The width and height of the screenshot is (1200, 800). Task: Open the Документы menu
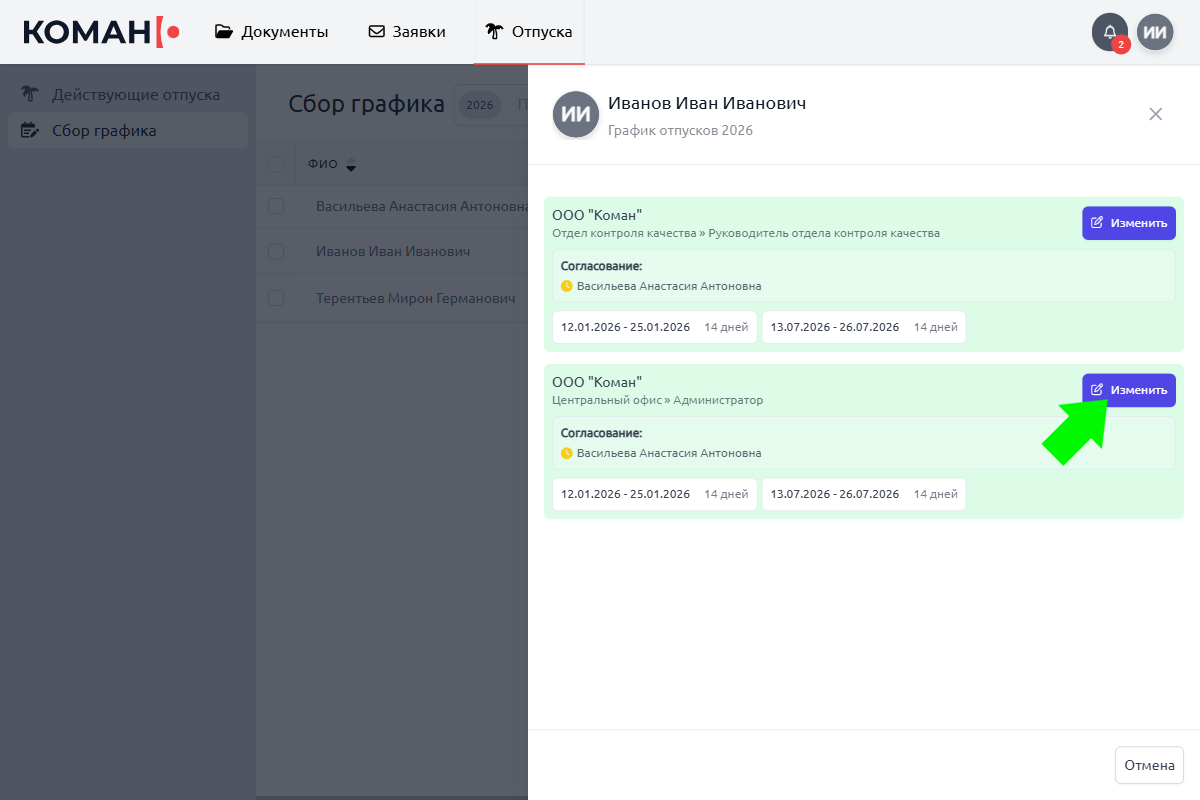click(x=272, y=32)
